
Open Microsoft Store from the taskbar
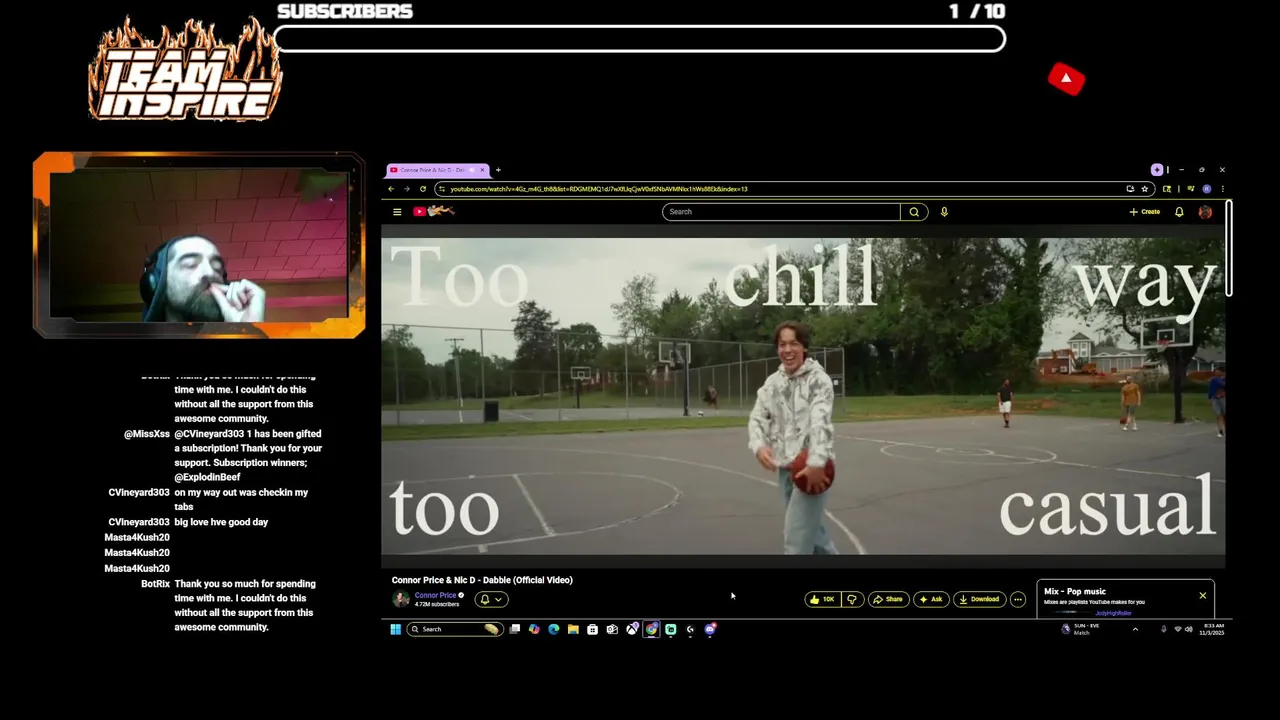click(592, 629)
